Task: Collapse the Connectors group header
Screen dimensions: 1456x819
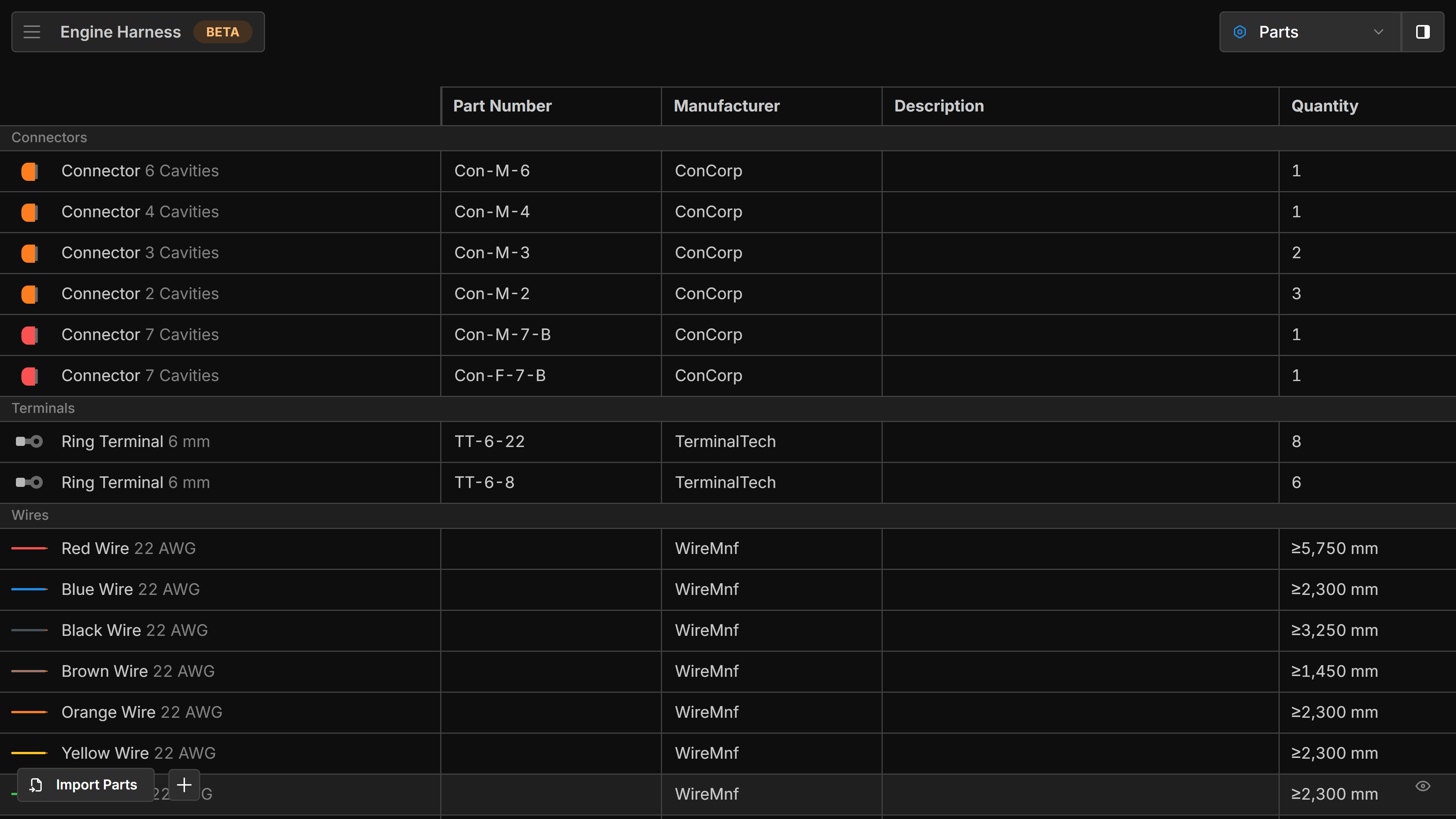Action: (49, 138)
